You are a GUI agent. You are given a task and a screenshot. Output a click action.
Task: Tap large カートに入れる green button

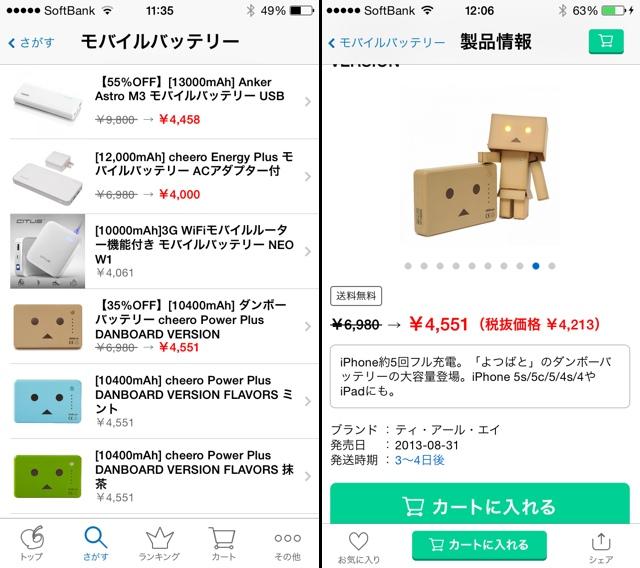point(480,504)
